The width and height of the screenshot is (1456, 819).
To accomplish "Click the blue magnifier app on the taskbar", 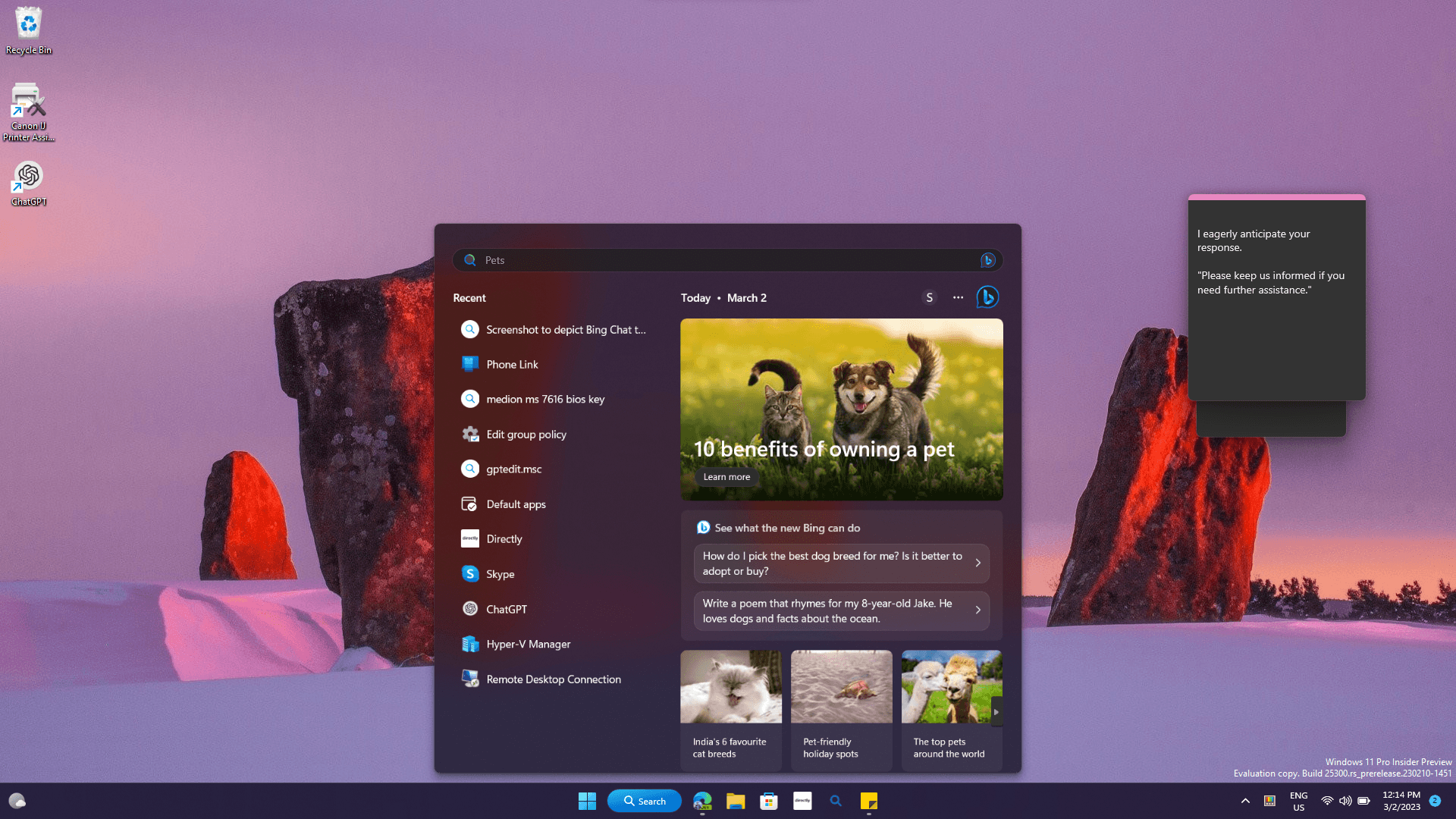I will click(x=836, y=801).
